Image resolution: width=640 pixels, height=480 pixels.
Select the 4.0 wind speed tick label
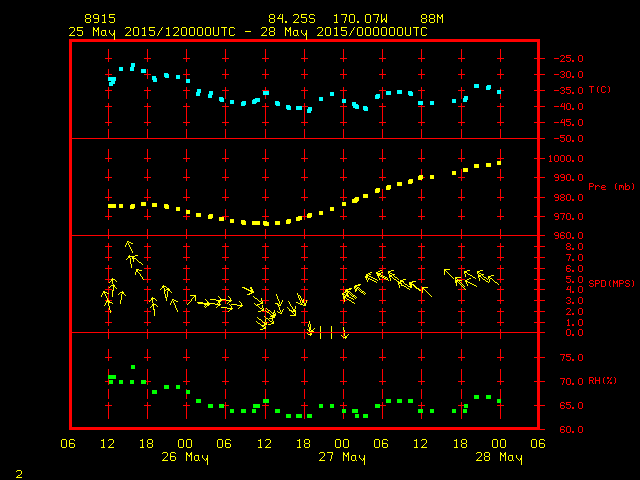574,290
